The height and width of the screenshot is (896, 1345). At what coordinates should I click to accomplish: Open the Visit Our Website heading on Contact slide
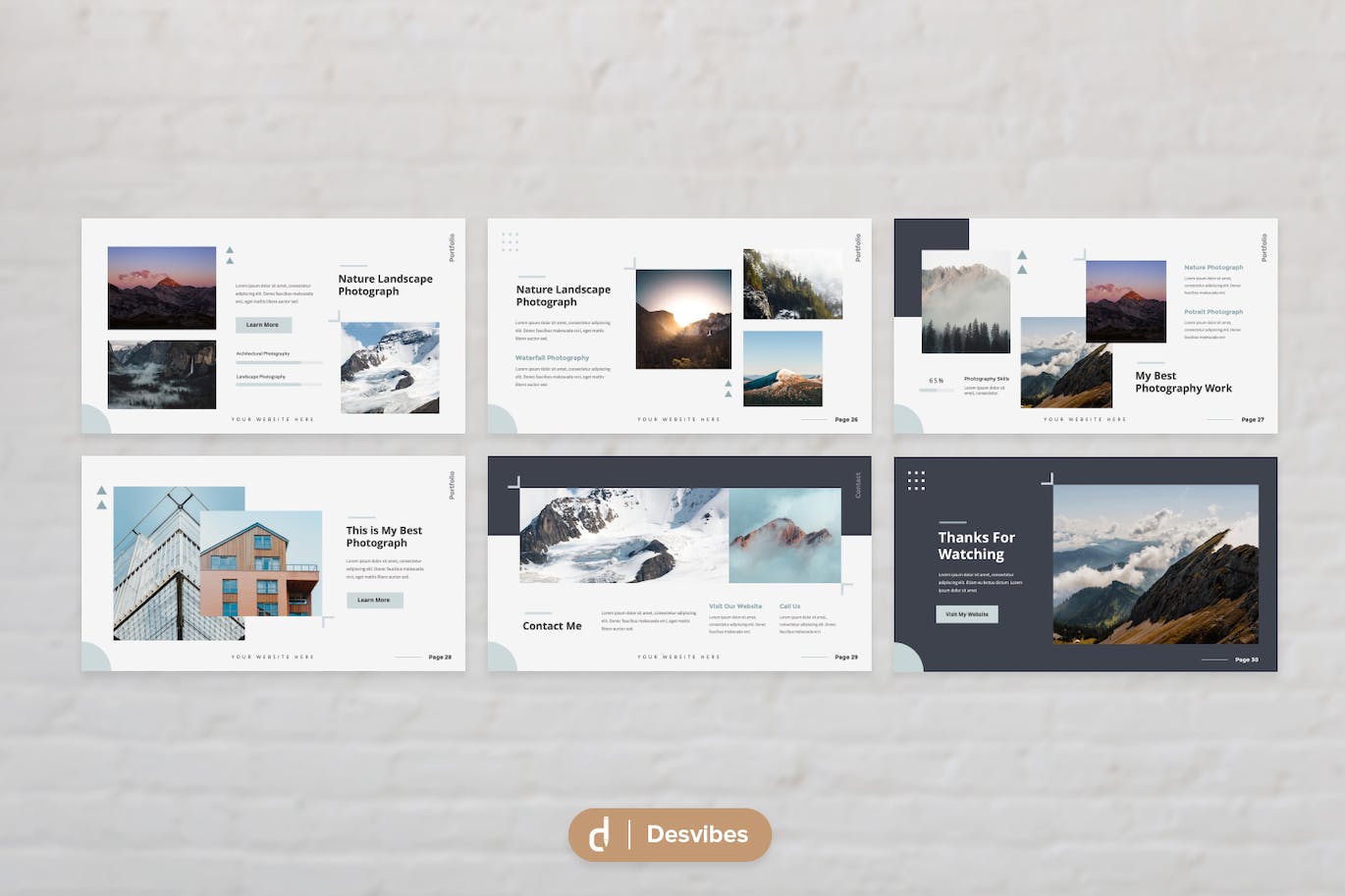click(735, 606)
